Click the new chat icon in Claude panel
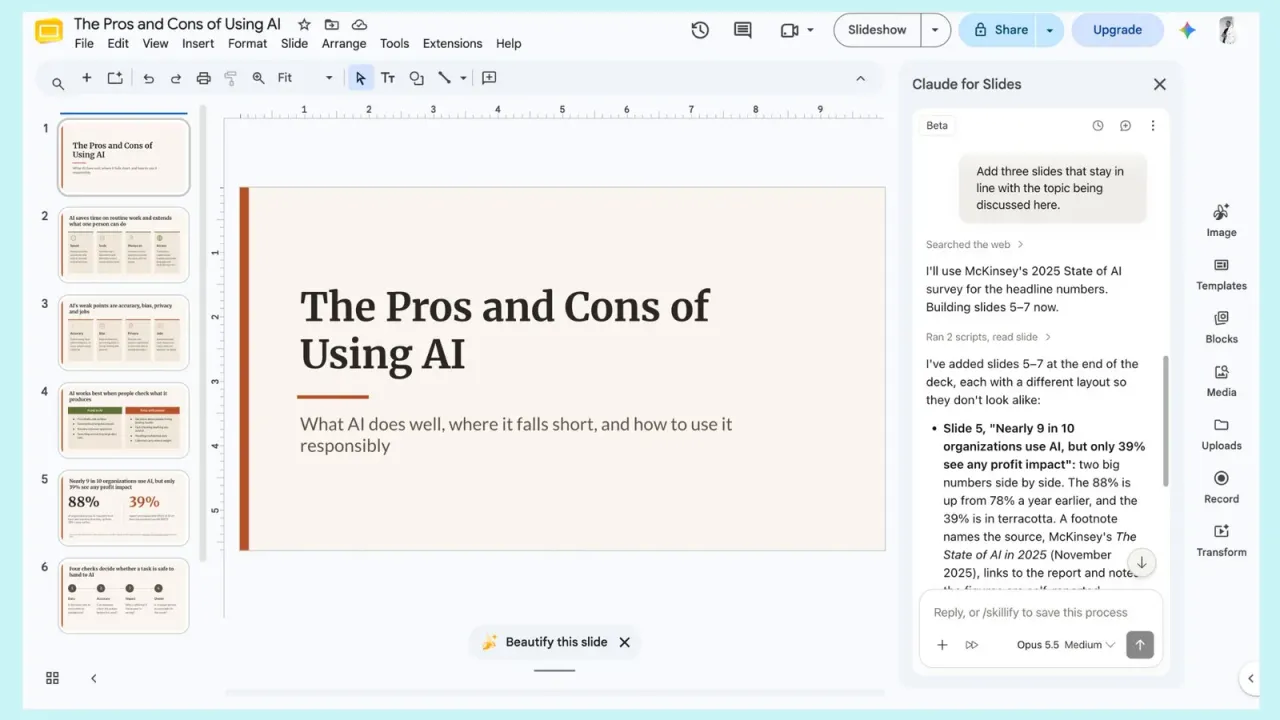1280x720 pixels. tap(1125, 126)
